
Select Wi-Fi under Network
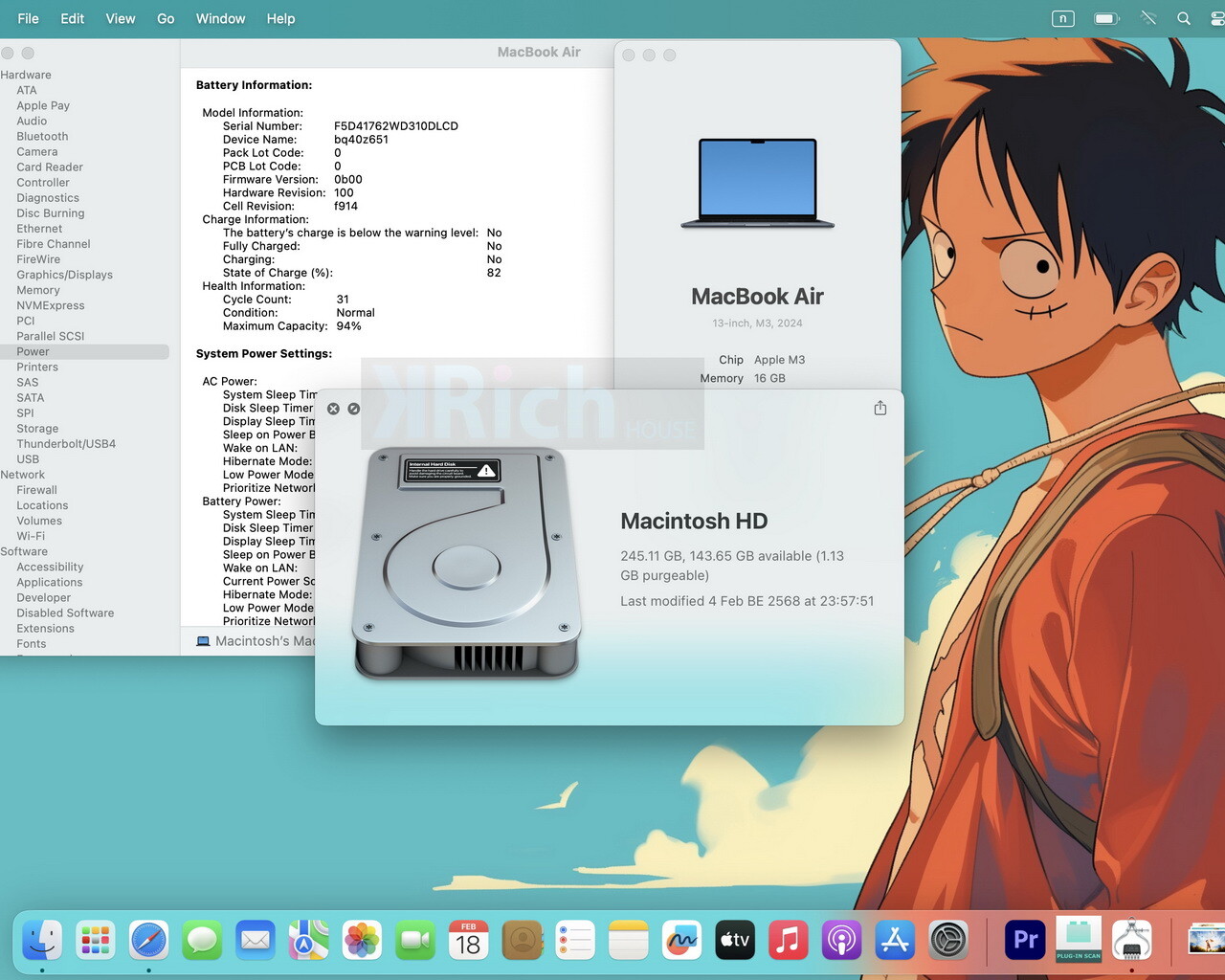coord(31,536)
